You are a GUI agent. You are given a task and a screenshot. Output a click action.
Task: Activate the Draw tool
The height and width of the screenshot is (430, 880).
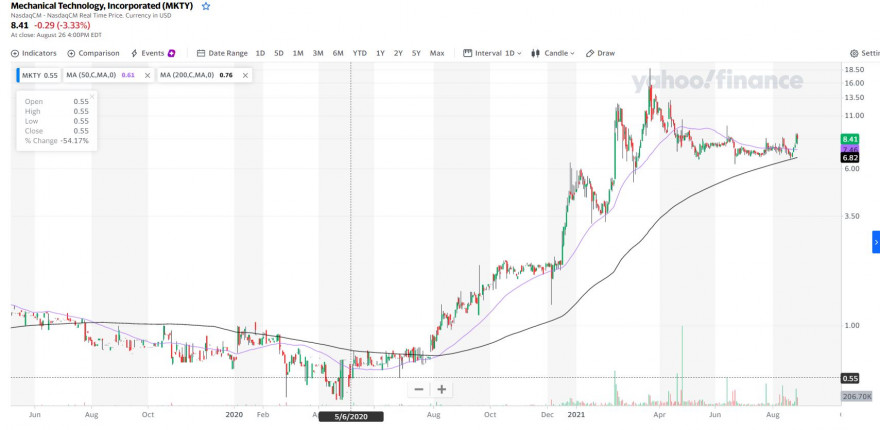coord(600,53)
